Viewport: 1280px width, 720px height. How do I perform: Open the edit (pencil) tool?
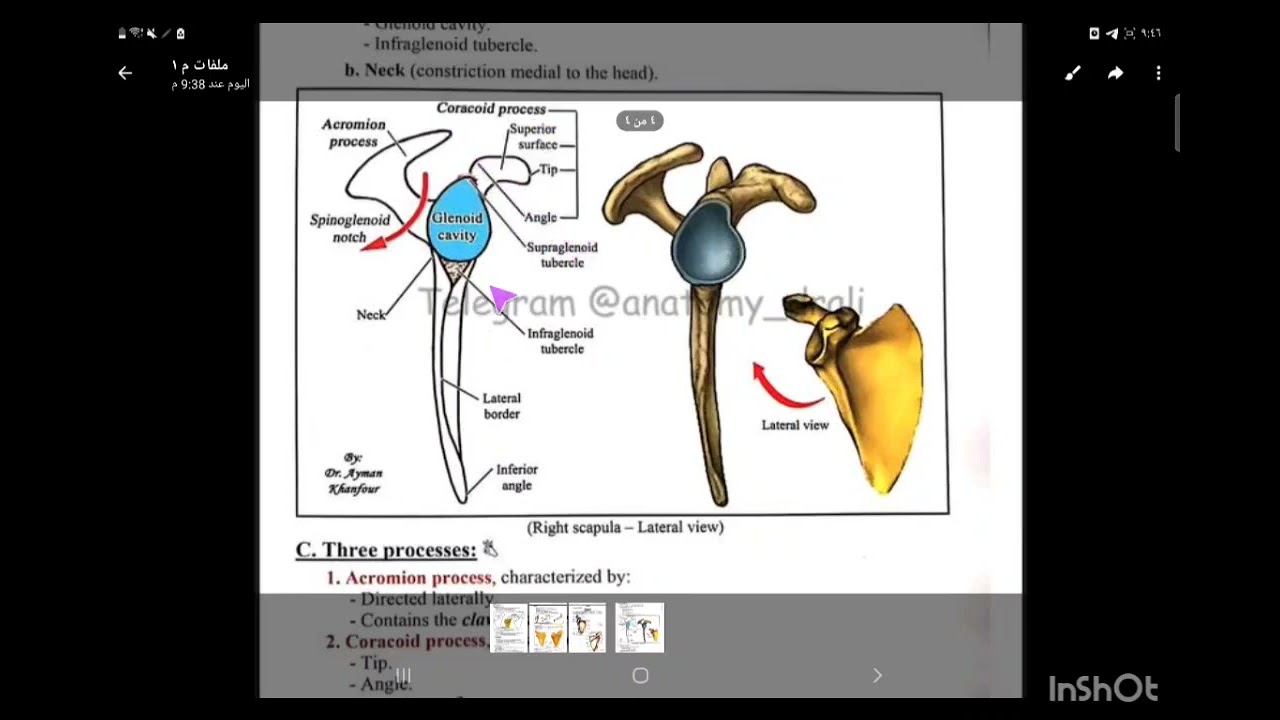(1073, 73)
